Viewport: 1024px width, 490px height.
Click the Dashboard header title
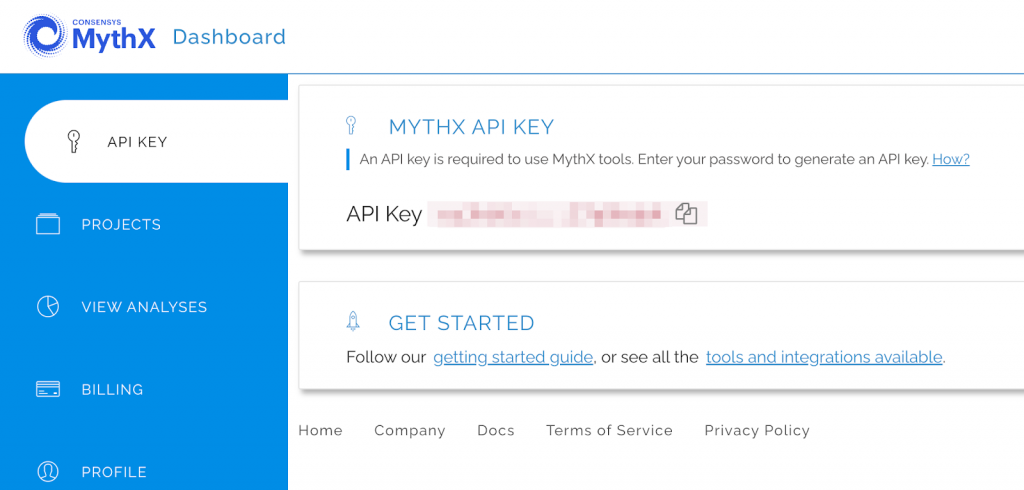[229, 37]
